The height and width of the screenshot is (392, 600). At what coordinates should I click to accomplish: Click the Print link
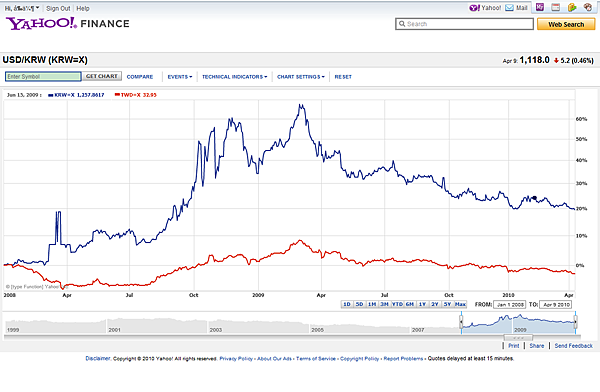pos(514,346)
